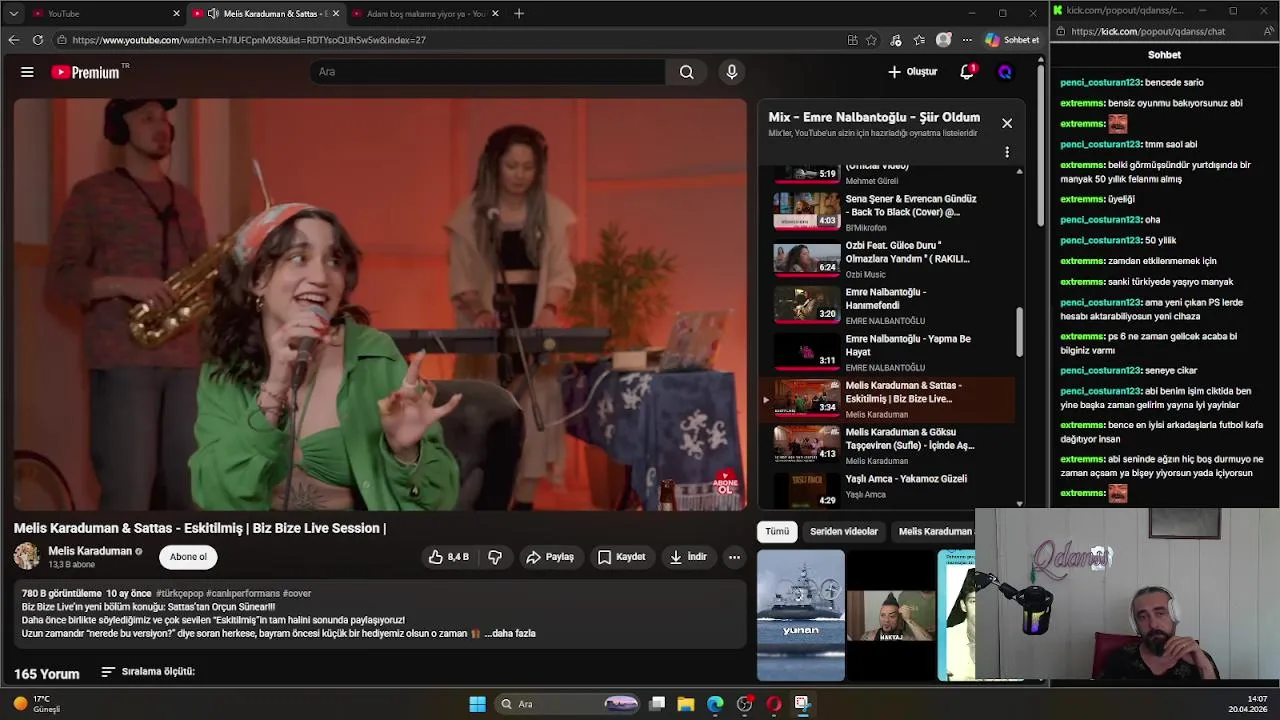Image resolution: width=1280 pixels, height=720 pixels.
Task: Open Edge tab actions dropdown
Action: pyautogui.click(x=13, y=13)
